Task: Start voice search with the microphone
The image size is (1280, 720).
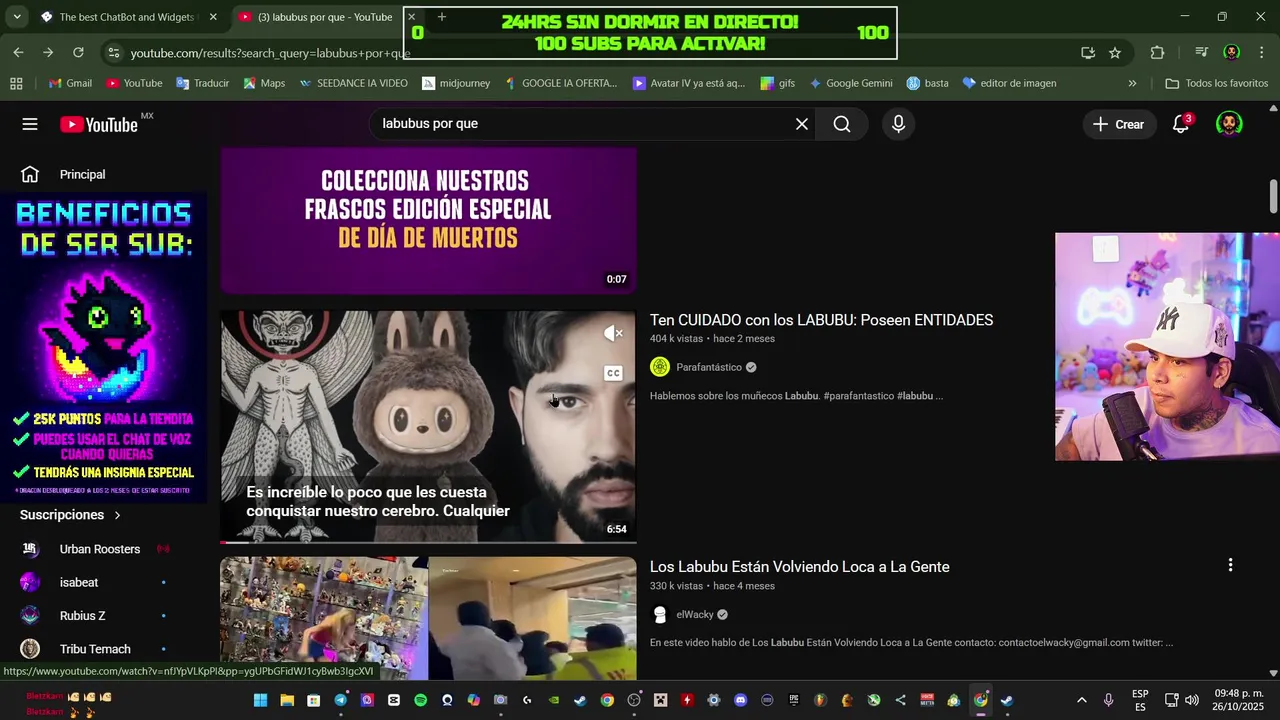Action: (x=898, y=124)
